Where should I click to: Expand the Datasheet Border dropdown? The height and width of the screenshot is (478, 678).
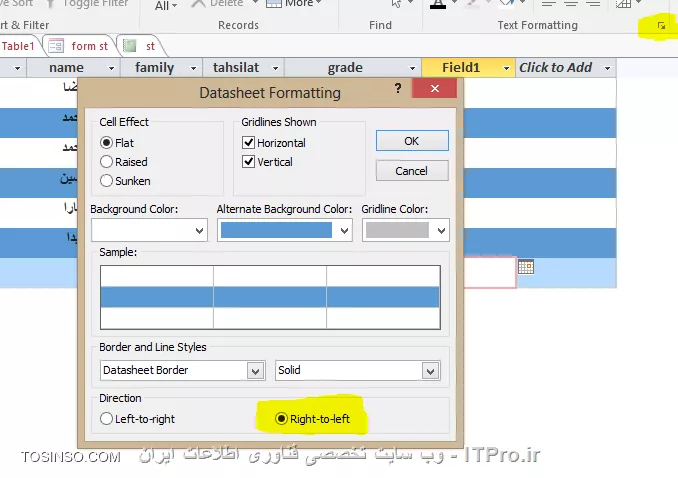click(255, 371)
